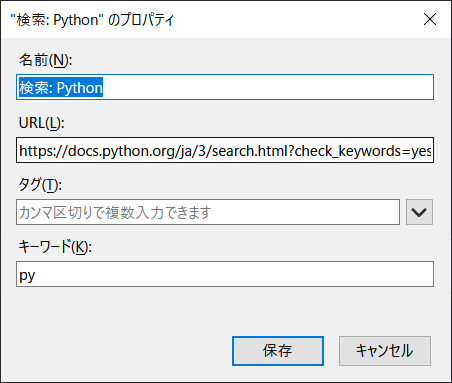Image resolution: width=452 pixels, height=383 pixels.
Task: Click the 名前(N) label
Action: [45, 60]
